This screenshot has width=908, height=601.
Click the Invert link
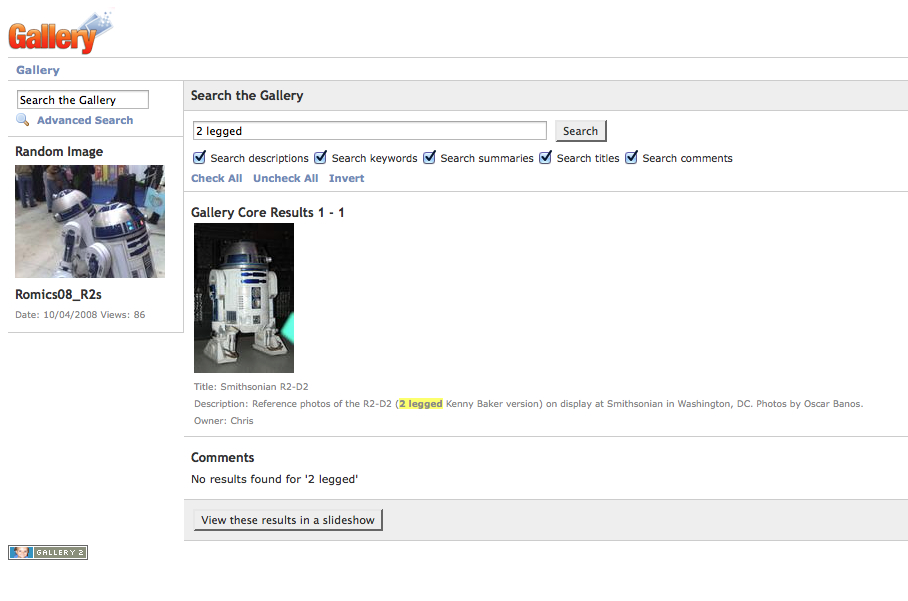click(346, 178)
